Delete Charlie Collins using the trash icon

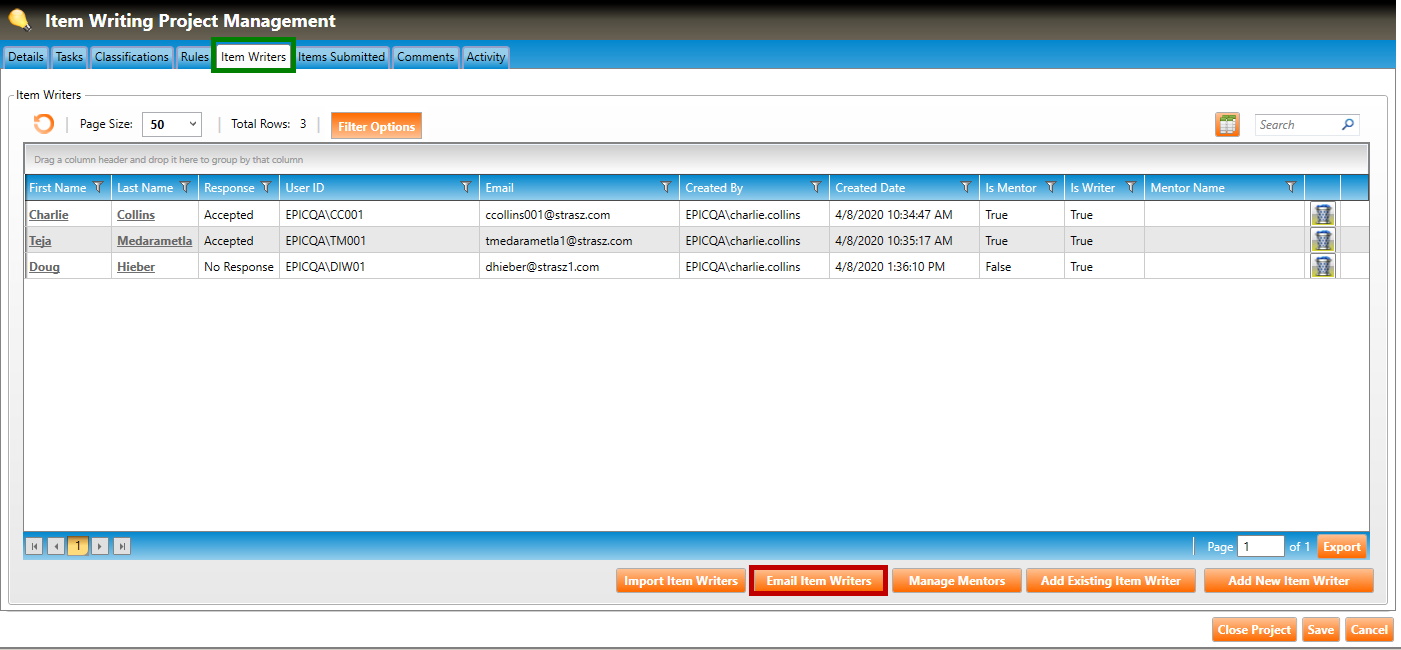(x=1322, y=214)
